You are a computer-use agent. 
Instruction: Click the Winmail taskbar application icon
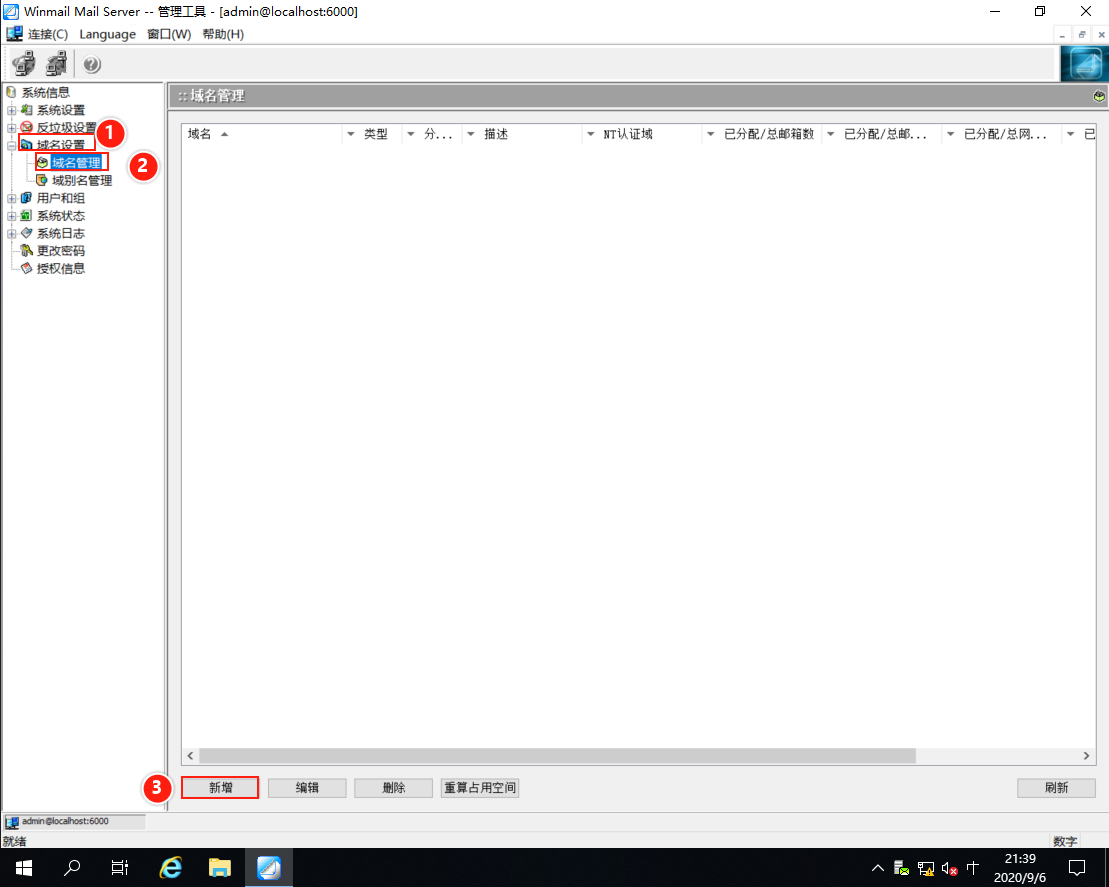click(x=269, y=867)
